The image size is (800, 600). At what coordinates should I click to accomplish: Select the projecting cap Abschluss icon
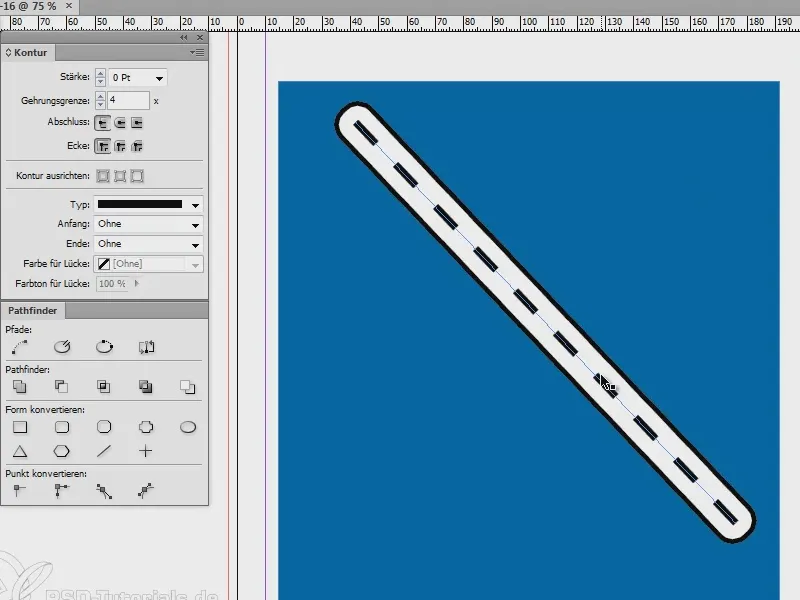point(137,122)
